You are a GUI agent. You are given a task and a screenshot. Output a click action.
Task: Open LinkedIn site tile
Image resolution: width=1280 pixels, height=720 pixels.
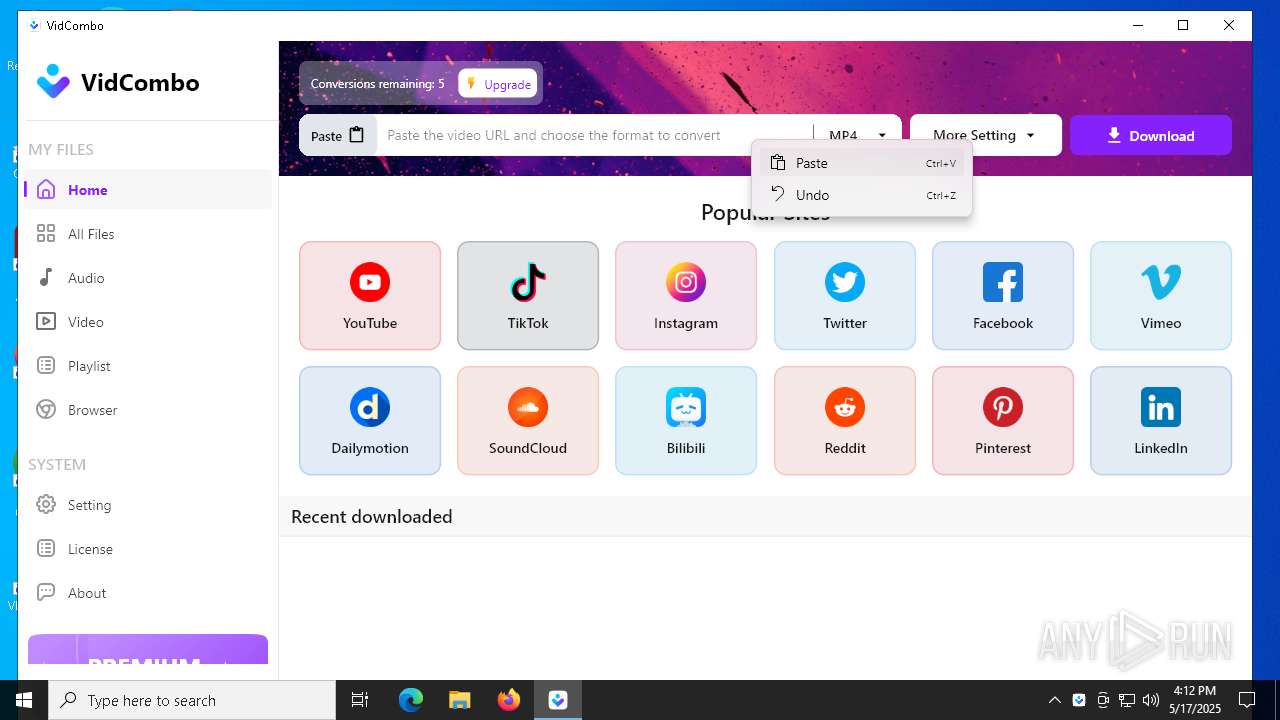coord(1161,420)
